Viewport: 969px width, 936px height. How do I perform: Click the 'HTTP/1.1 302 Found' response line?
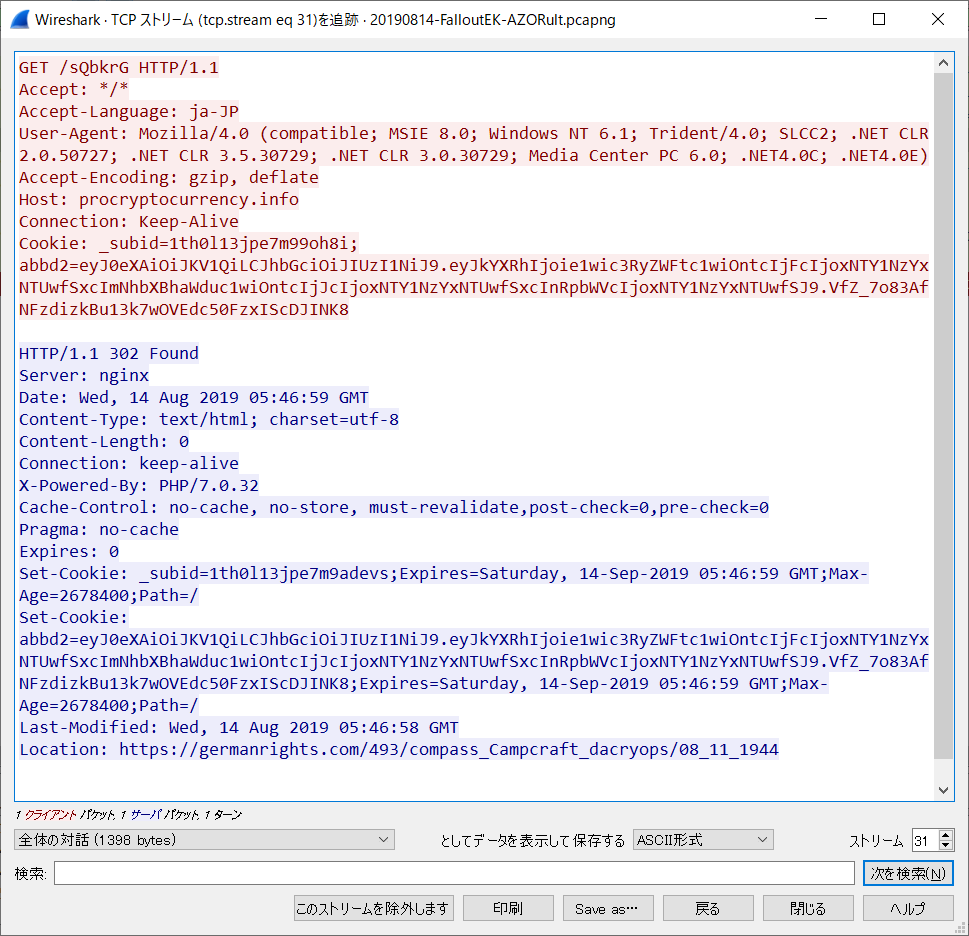[109, 353]
